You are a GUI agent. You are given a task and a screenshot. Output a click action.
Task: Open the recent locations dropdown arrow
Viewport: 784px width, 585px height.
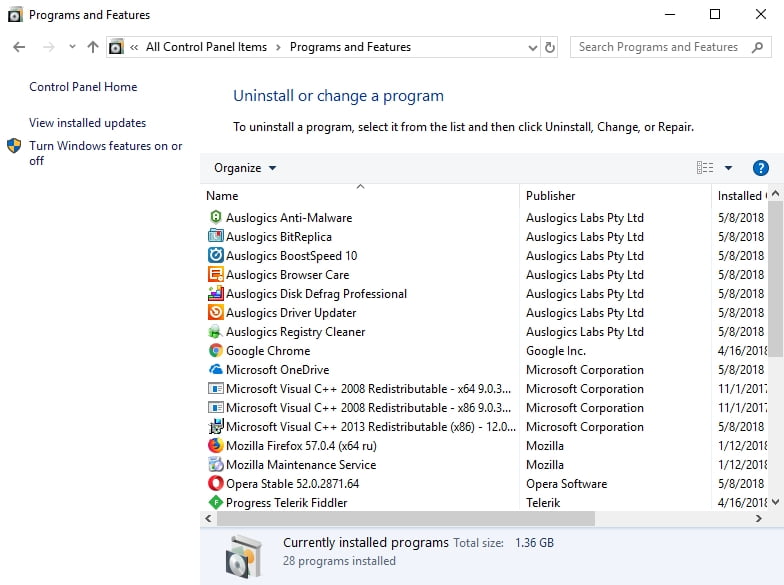tap(72, 46)
